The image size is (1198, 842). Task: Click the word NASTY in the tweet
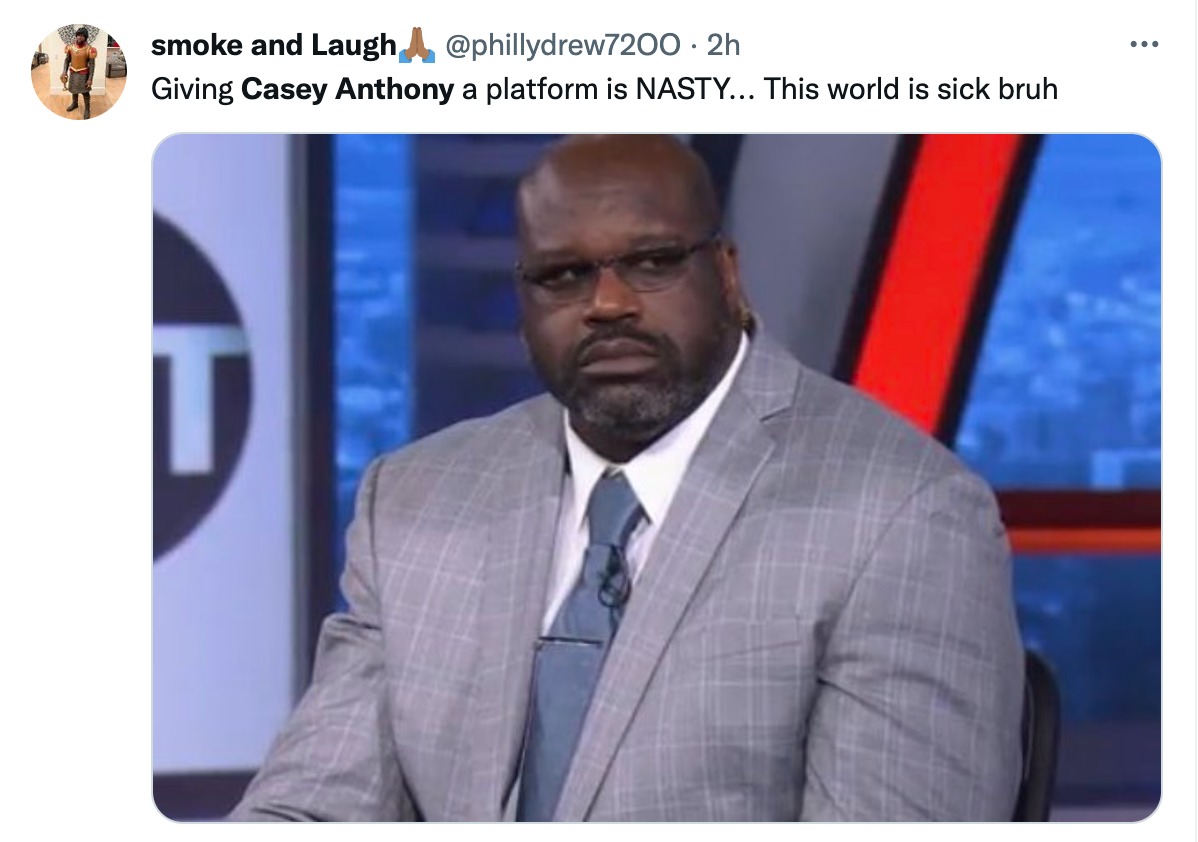tap(683, 89)
